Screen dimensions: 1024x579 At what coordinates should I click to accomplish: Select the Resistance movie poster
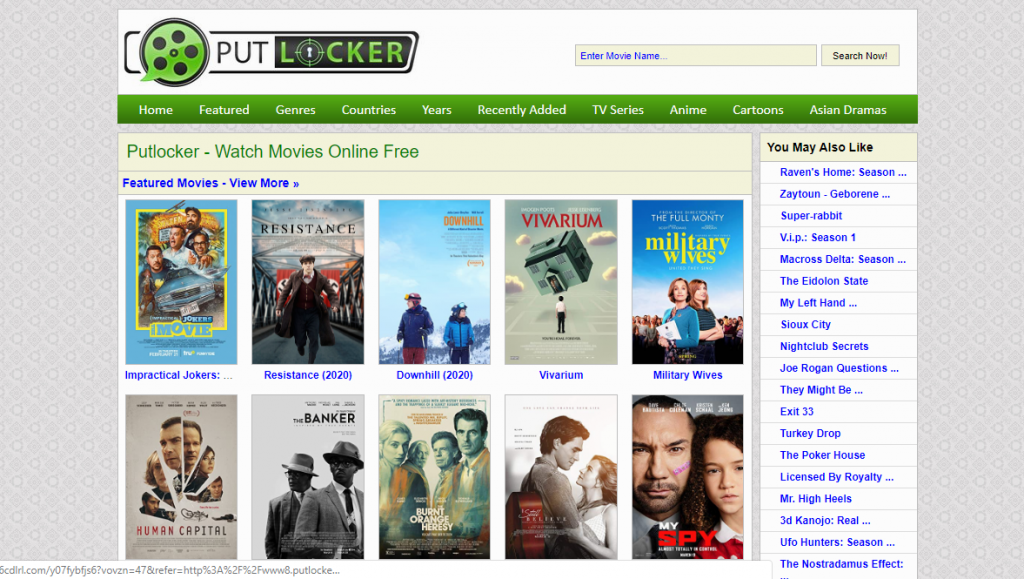307,282
